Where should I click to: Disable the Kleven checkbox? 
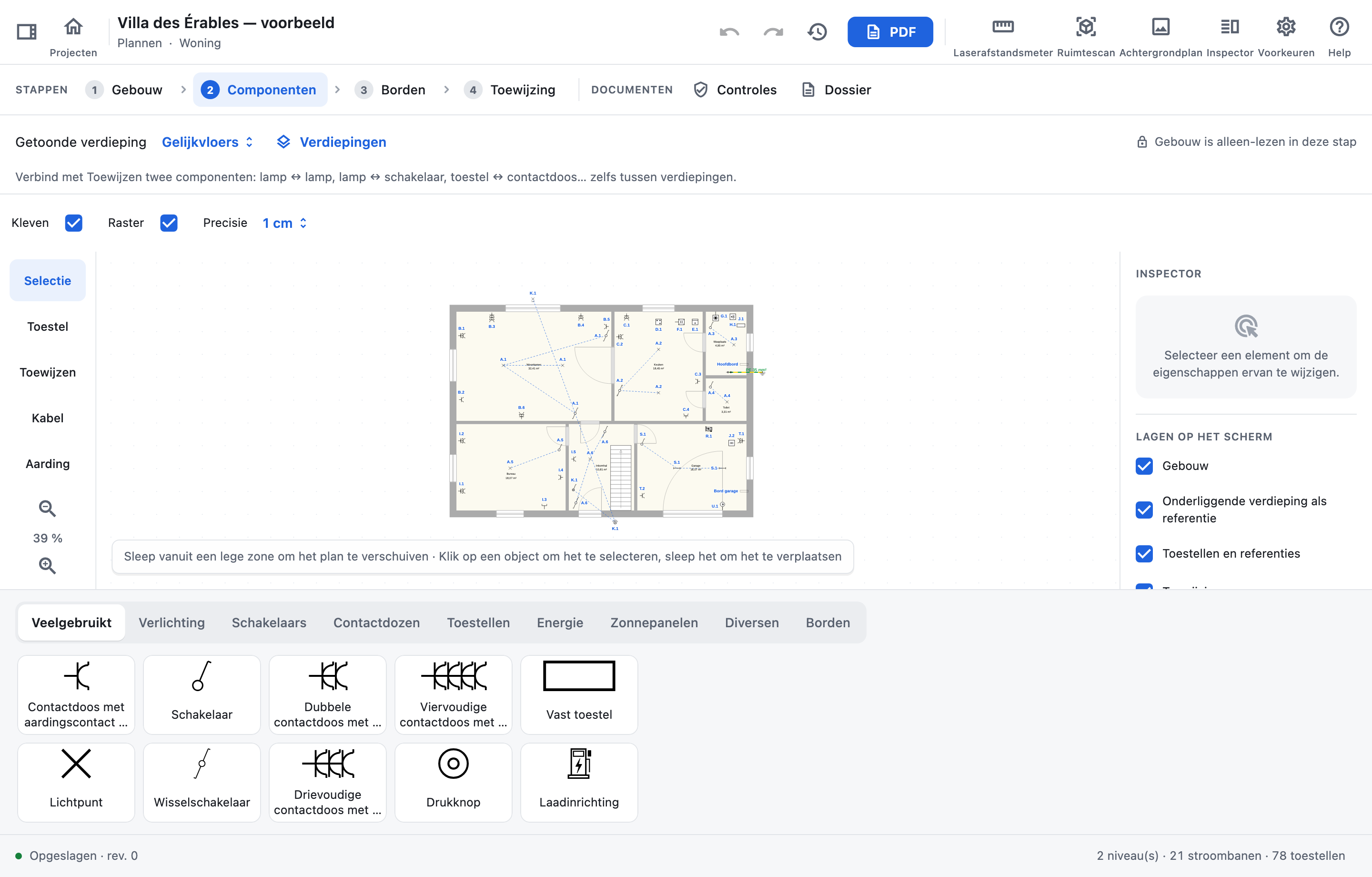pos(73,223)
